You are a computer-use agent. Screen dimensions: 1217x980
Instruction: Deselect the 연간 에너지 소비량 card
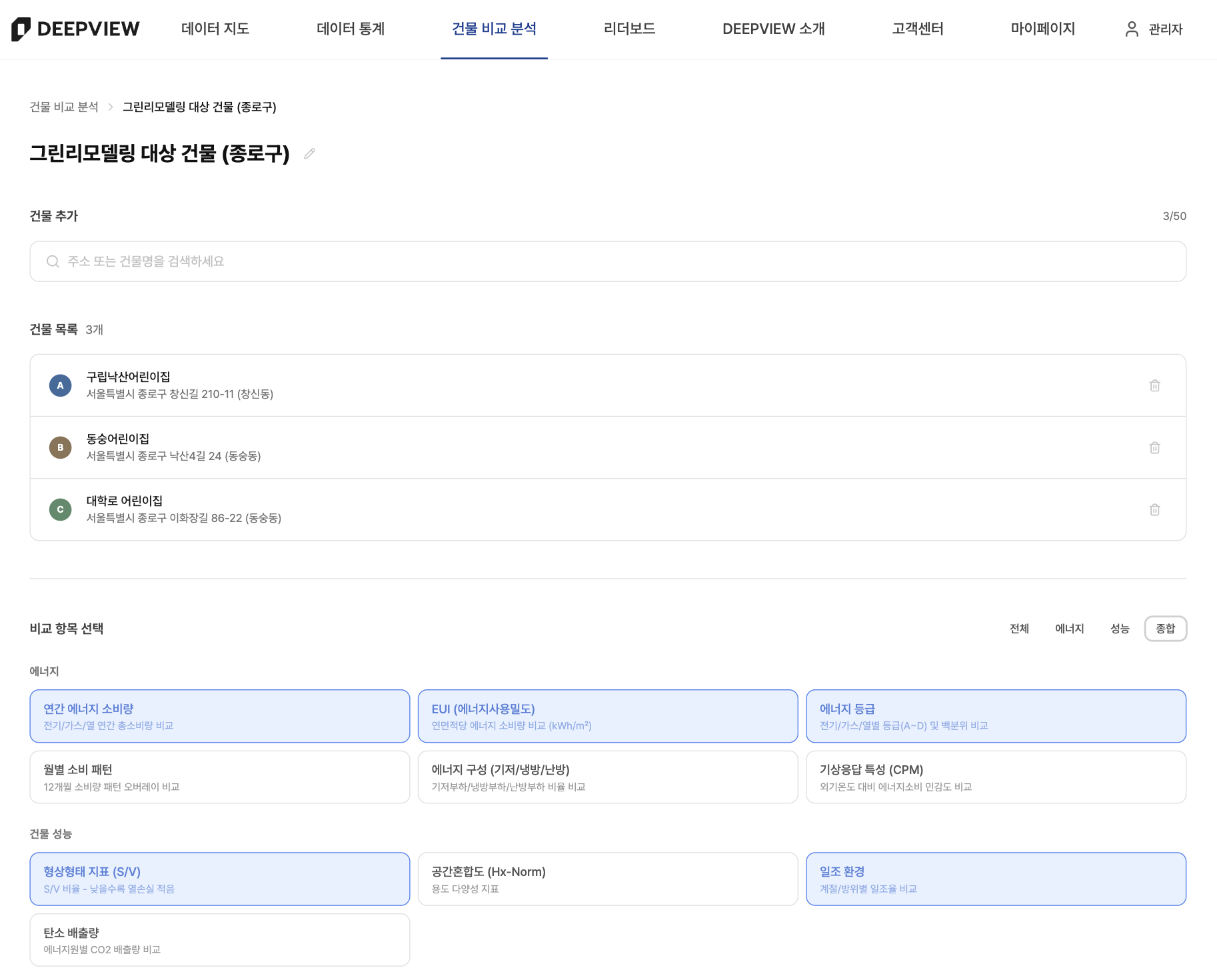(220, 716)
